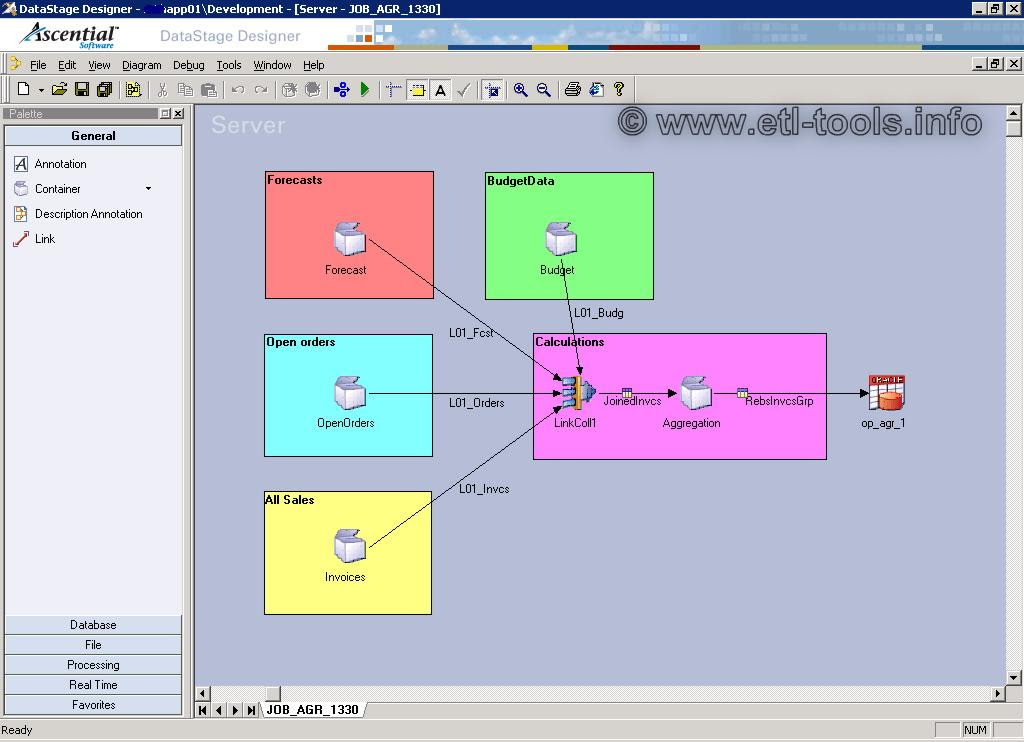Open the File menu

(x=38, y=65)
